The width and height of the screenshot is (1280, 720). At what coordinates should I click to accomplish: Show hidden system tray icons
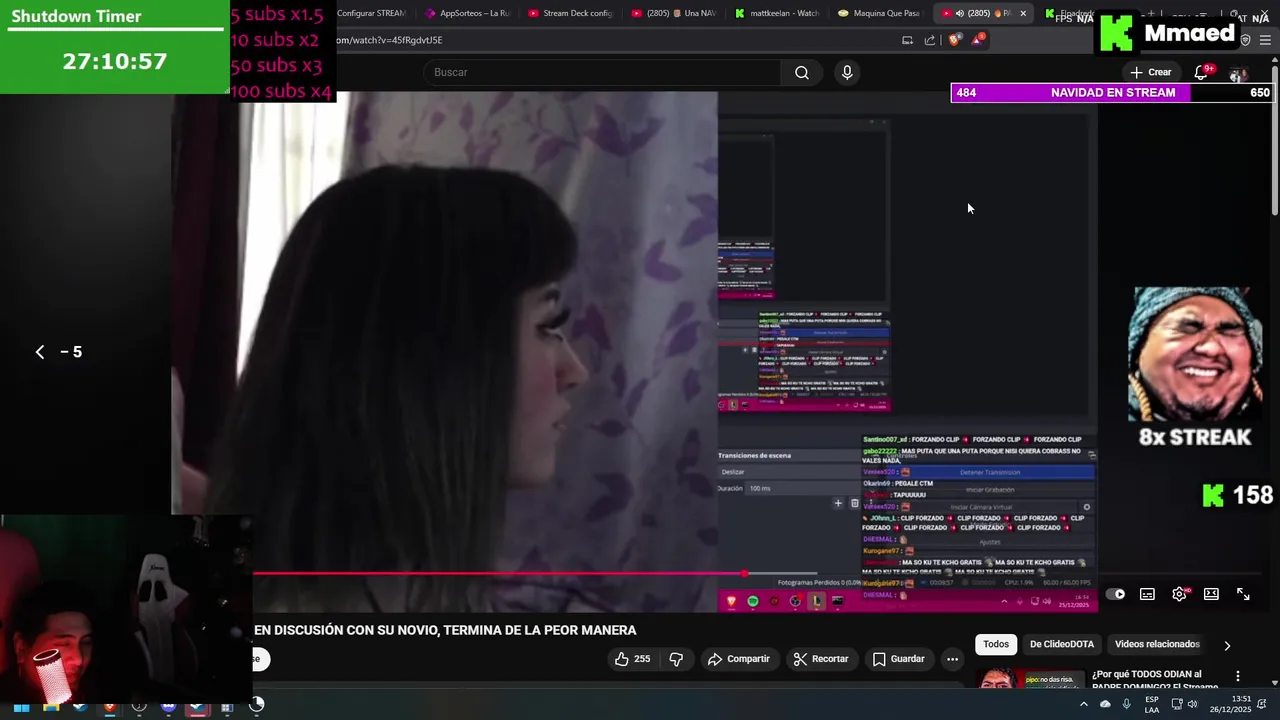(x=1083, y=704)
